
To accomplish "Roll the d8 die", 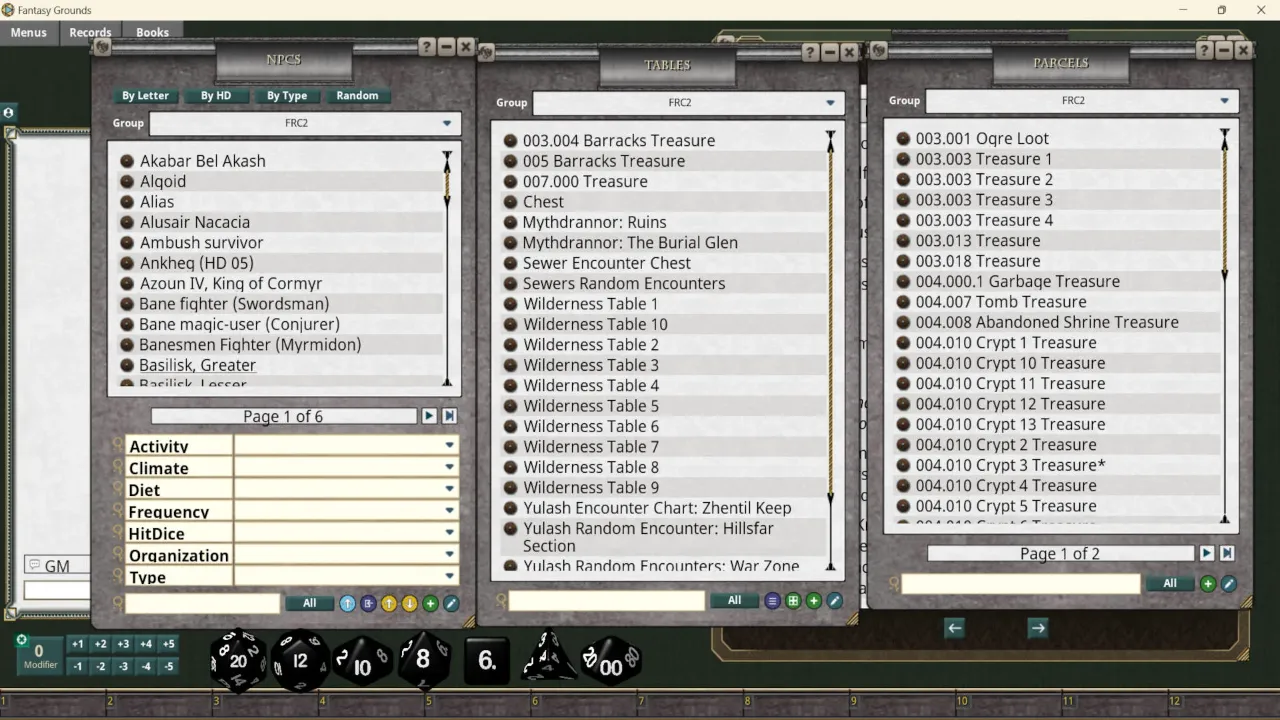I will 424,659.
